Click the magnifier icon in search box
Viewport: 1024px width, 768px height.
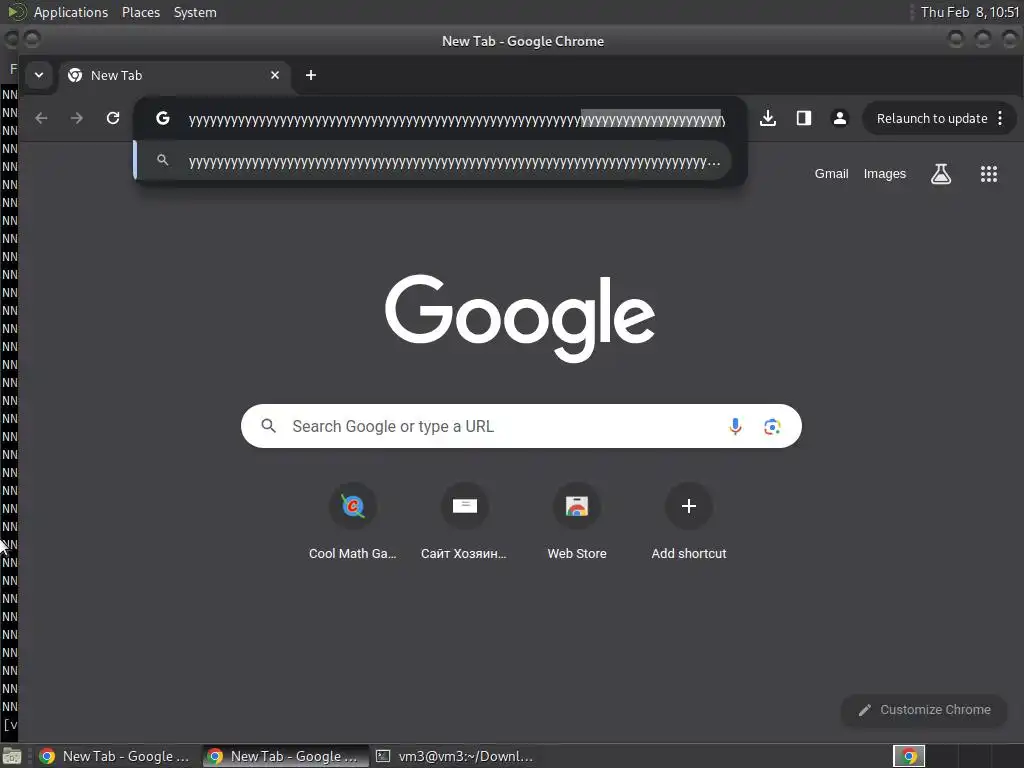(268, 426)
